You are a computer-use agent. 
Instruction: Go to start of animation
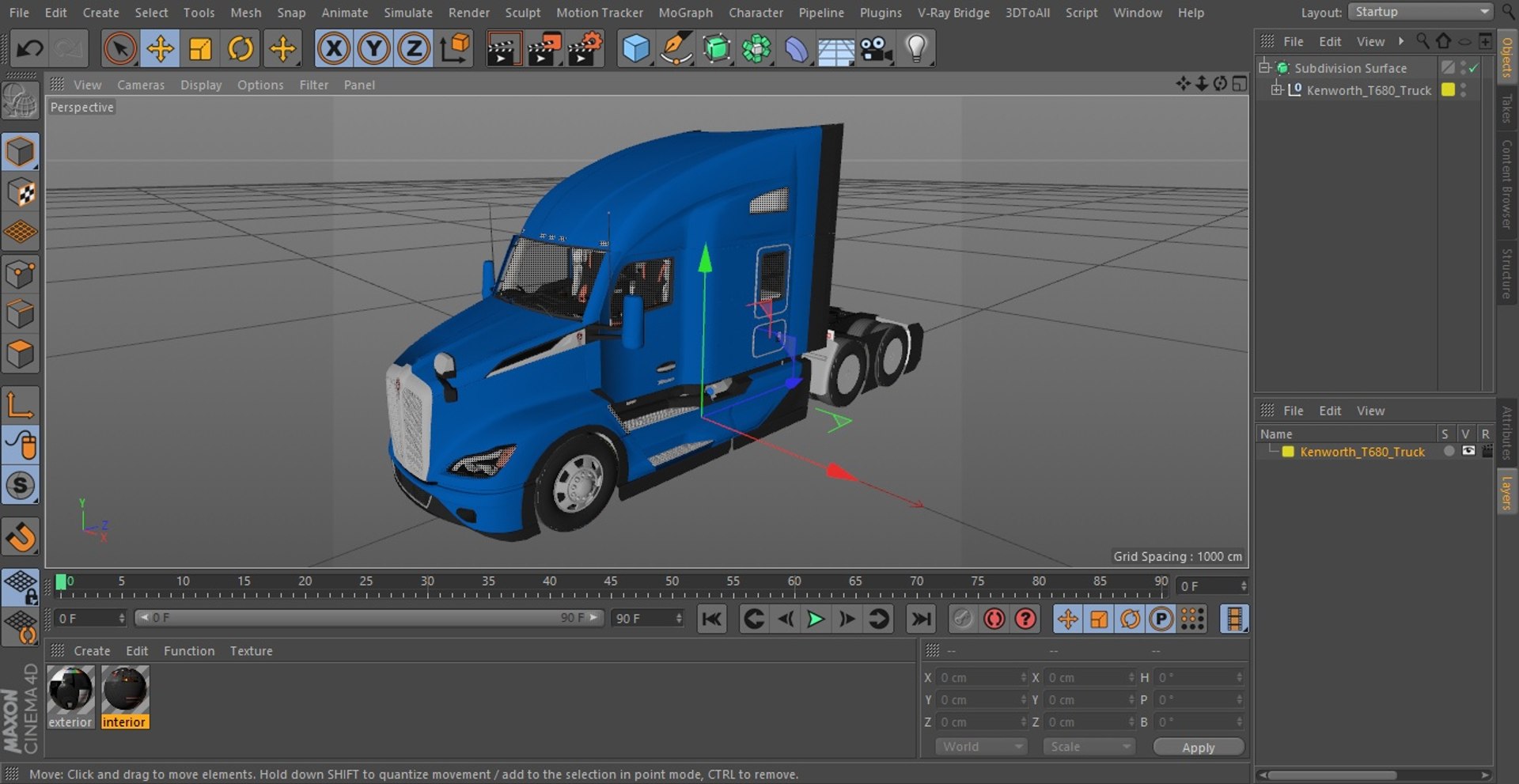pos(711,619)
